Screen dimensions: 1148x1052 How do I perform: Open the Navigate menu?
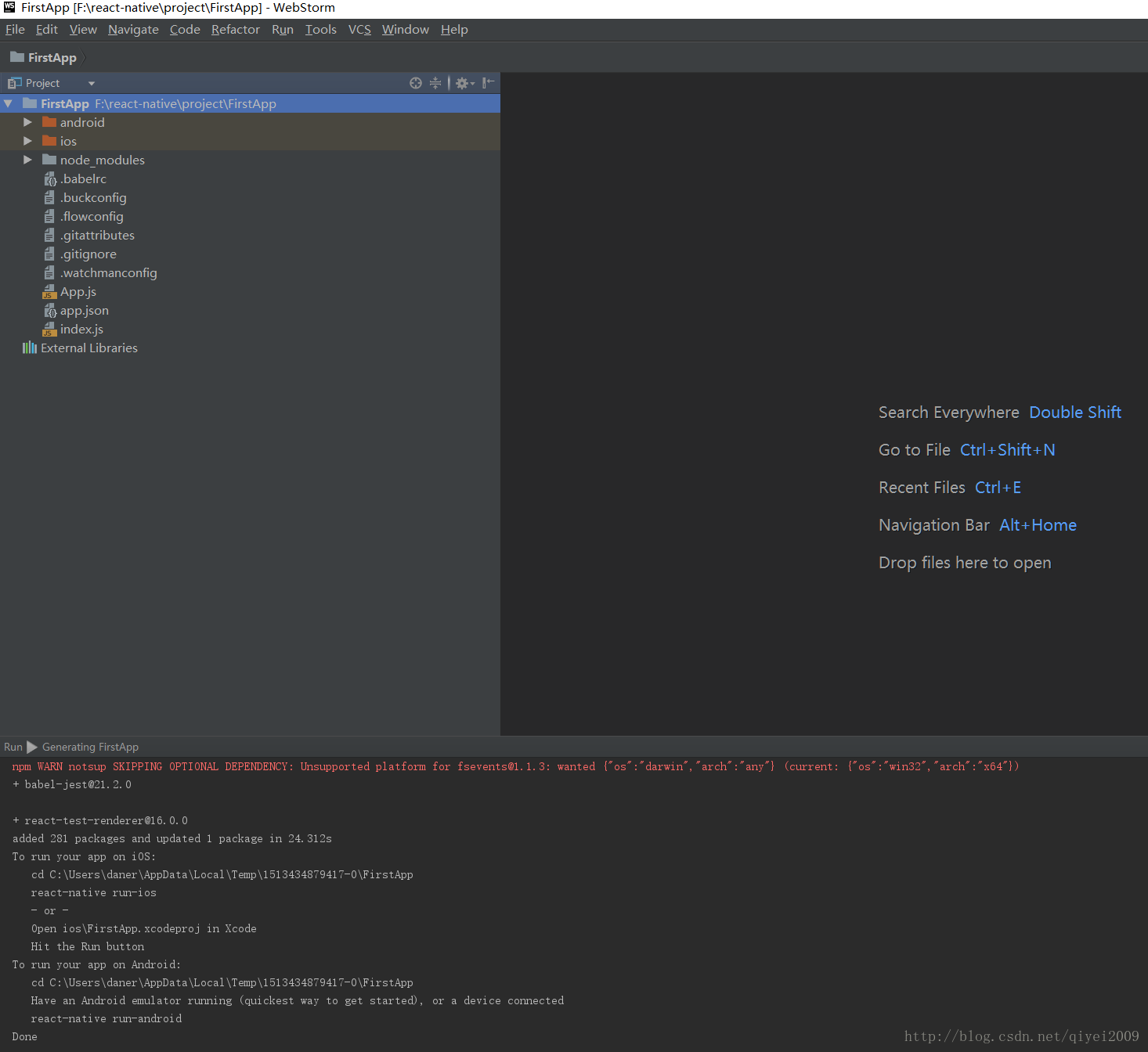[133, 30]
